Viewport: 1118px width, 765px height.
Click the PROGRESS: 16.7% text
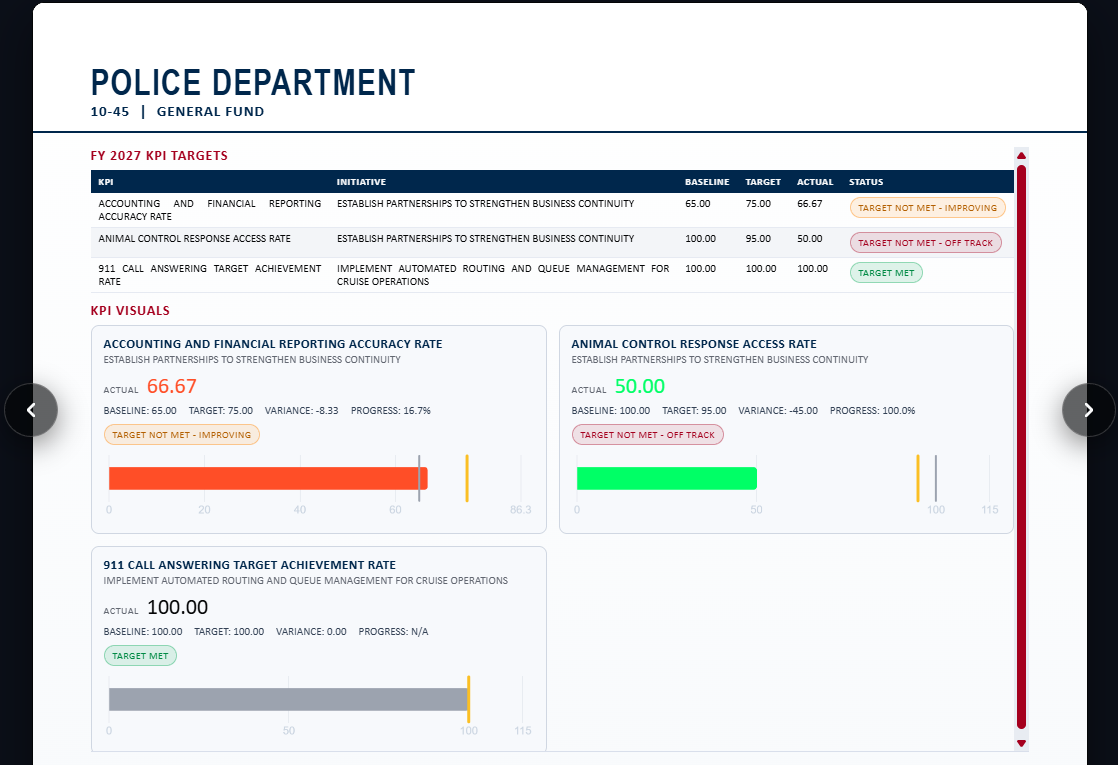[x=391, y=411]
